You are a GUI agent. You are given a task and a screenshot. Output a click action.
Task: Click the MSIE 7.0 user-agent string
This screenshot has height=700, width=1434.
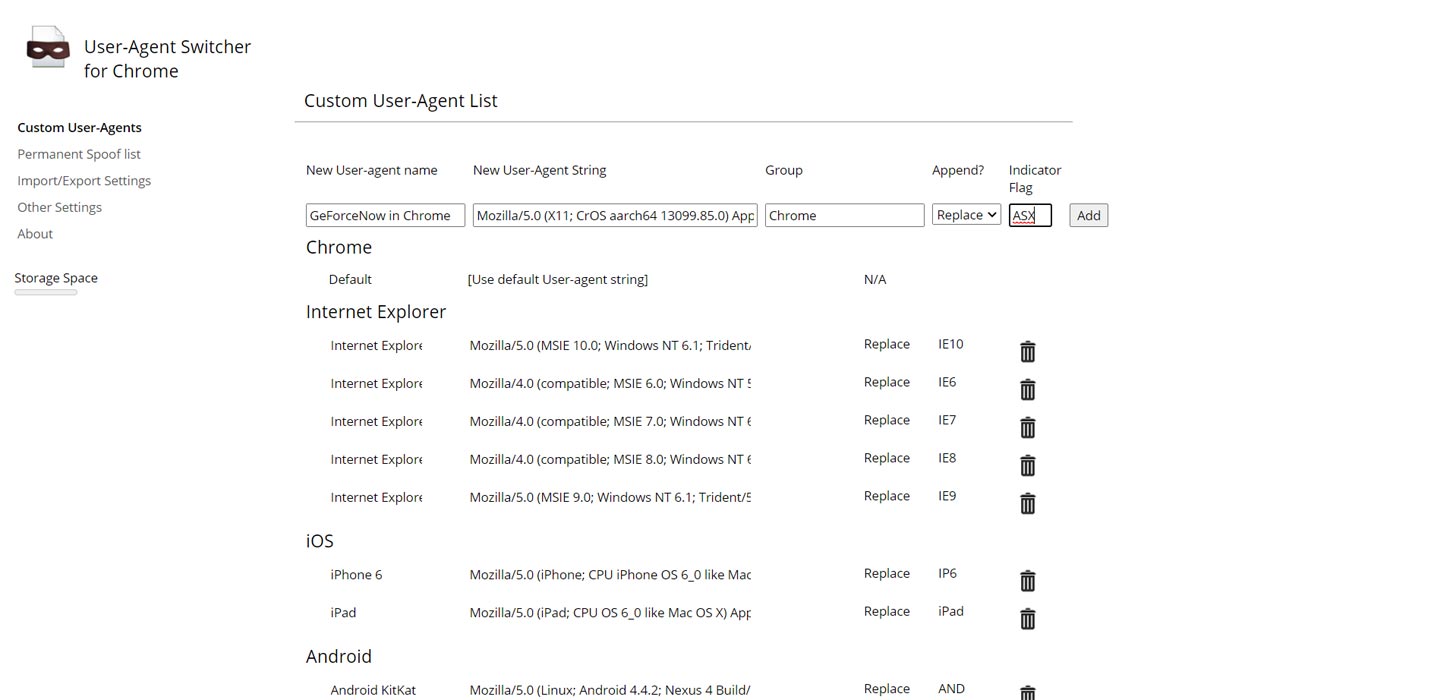coord(610,421)
